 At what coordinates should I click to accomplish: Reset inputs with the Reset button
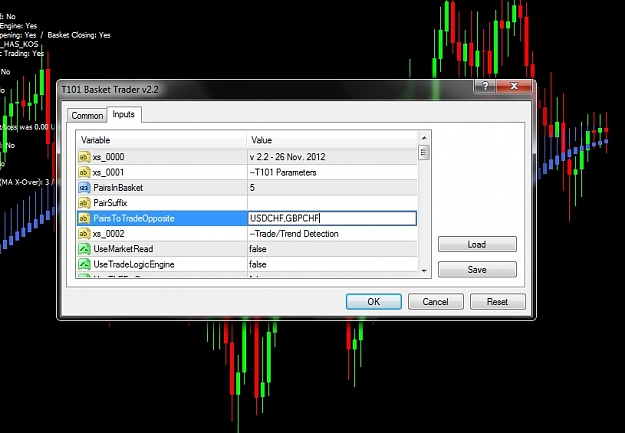click(497, 302)
